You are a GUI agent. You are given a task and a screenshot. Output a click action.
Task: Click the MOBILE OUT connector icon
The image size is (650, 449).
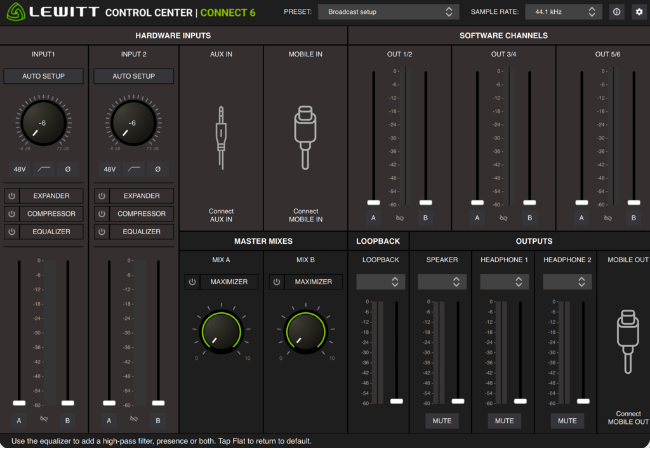coord(628,342)
